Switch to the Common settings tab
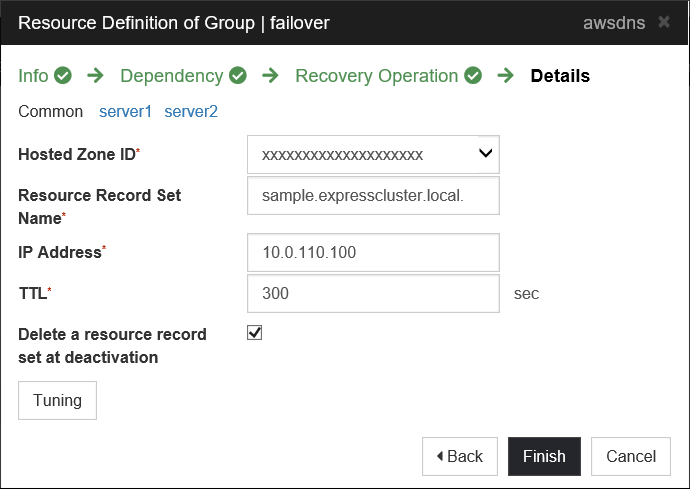Screen dimensions: 690x489 tap(51, 112)
